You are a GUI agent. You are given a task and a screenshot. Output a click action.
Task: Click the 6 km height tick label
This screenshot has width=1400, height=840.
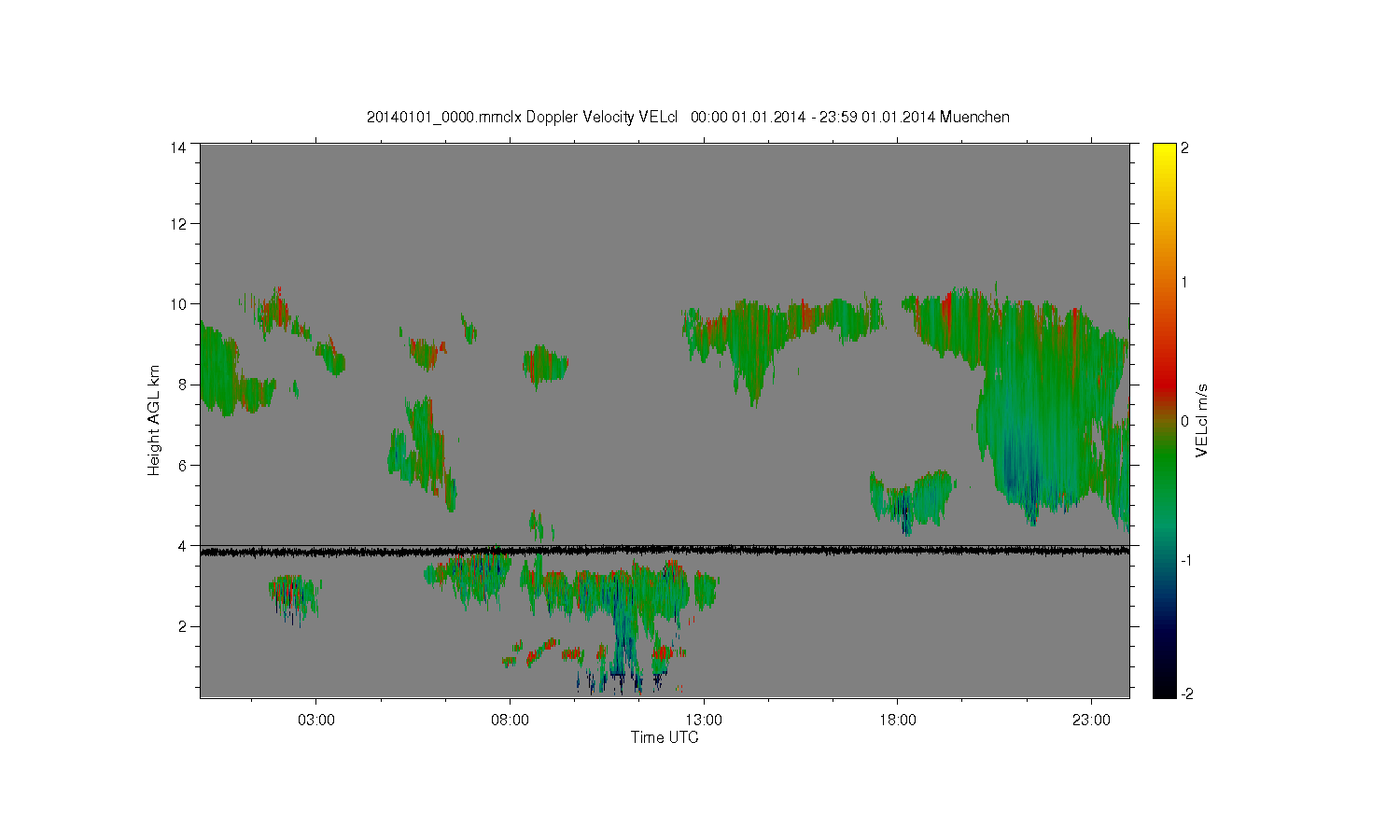point(182,465)
